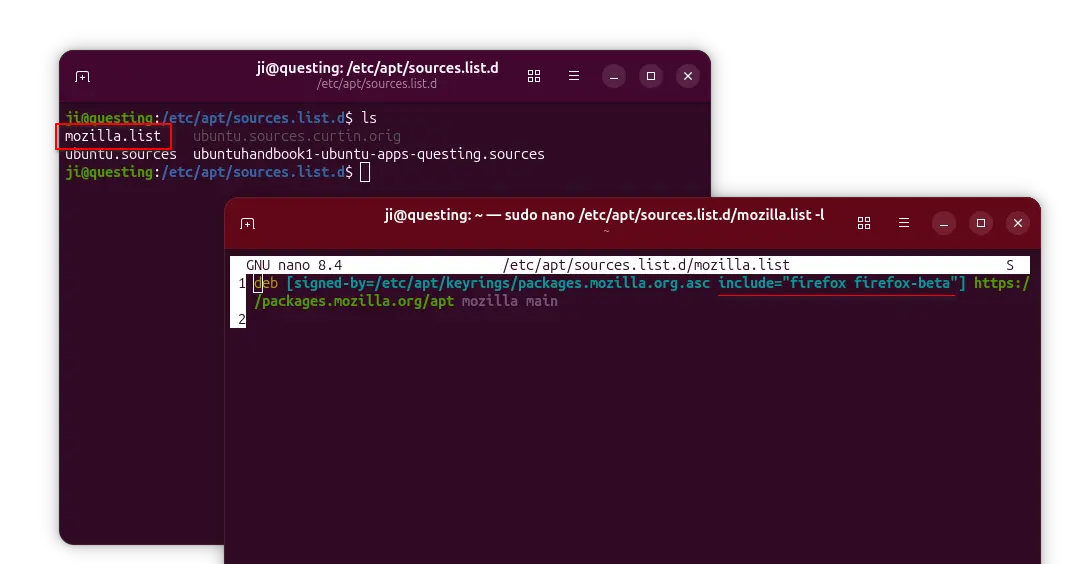Screen dimensions: 1081x564
Task: Click the back window title ji@questing: /etc/apt/sources.list.d
Action: [x=377, y=68]
